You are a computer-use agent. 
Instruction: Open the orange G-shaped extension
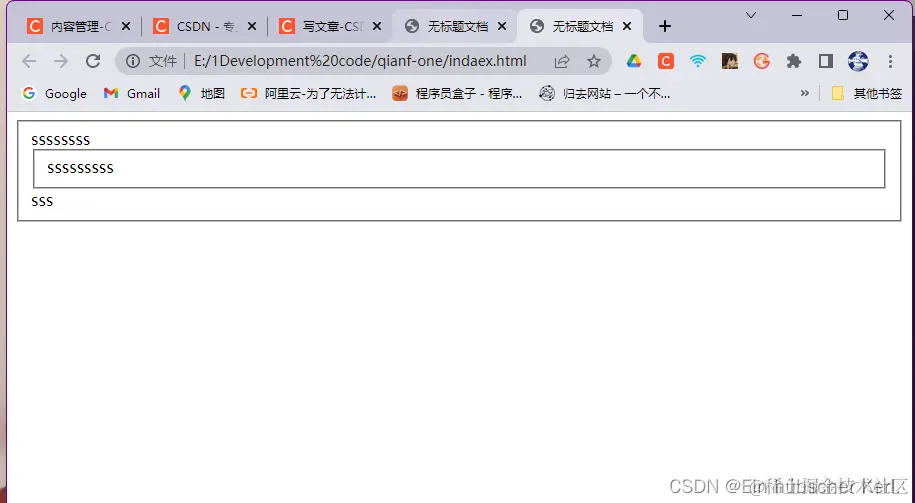tap(762, 61)
